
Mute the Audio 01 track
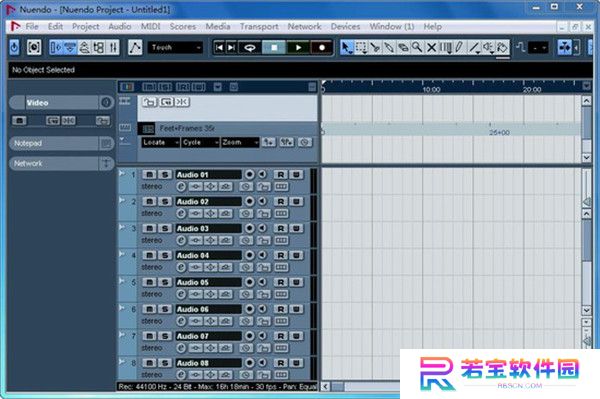(x=149, y=175)
